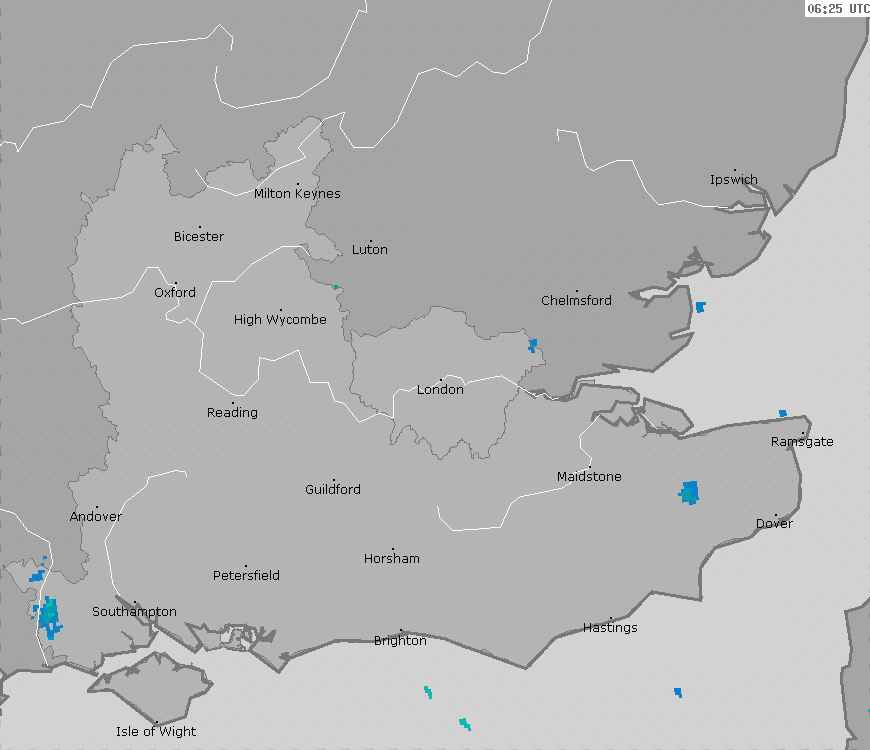This screenshot has height=750, width=870.
Task: Select the Milton Keynes label
Action: point(297,194)
